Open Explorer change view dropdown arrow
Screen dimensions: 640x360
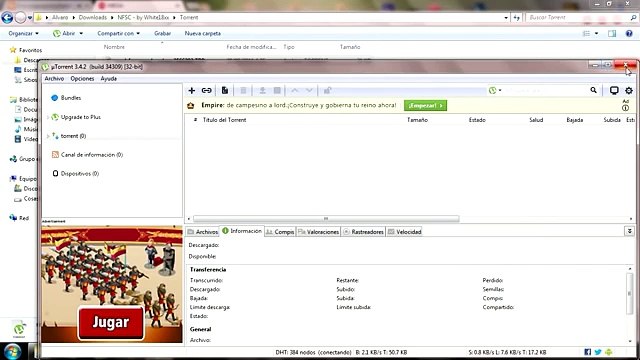pos(596,33)
